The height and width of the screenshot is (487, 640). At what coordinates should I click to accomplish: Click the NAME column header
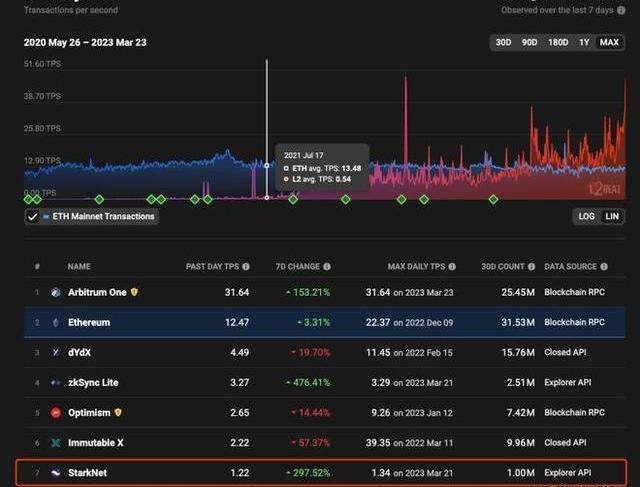point(79,267)
